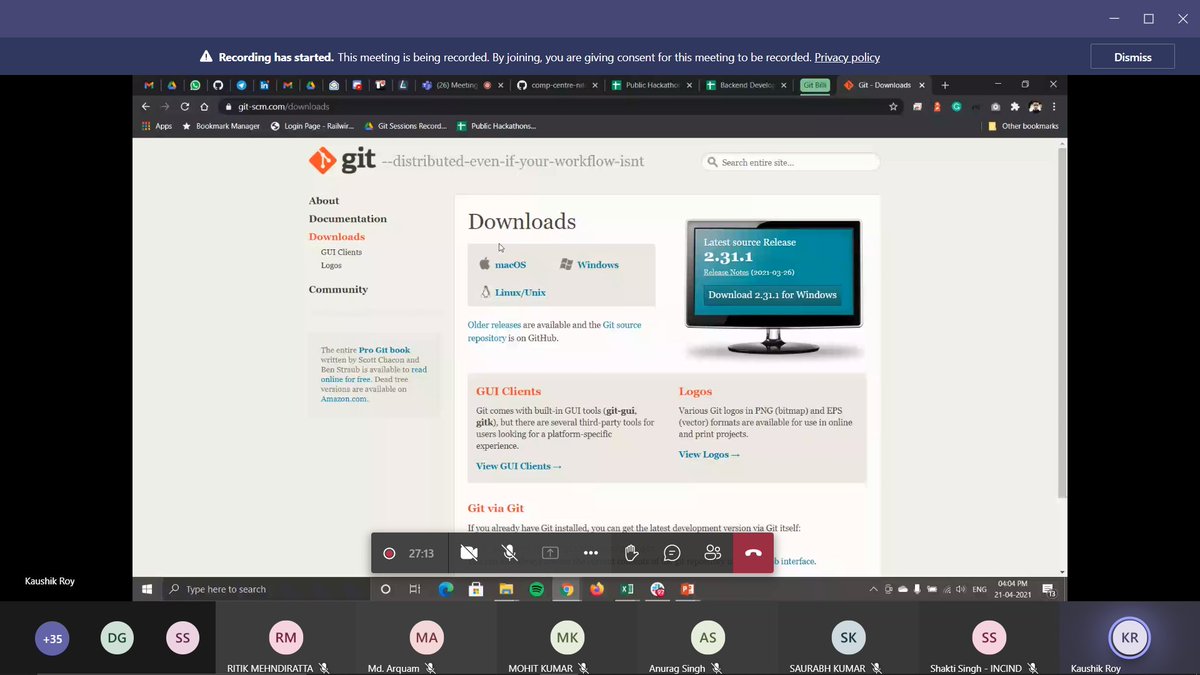The image size is (1200, 675).
Task: Open the Windows Start button
Action: click(x=146, y=589)
